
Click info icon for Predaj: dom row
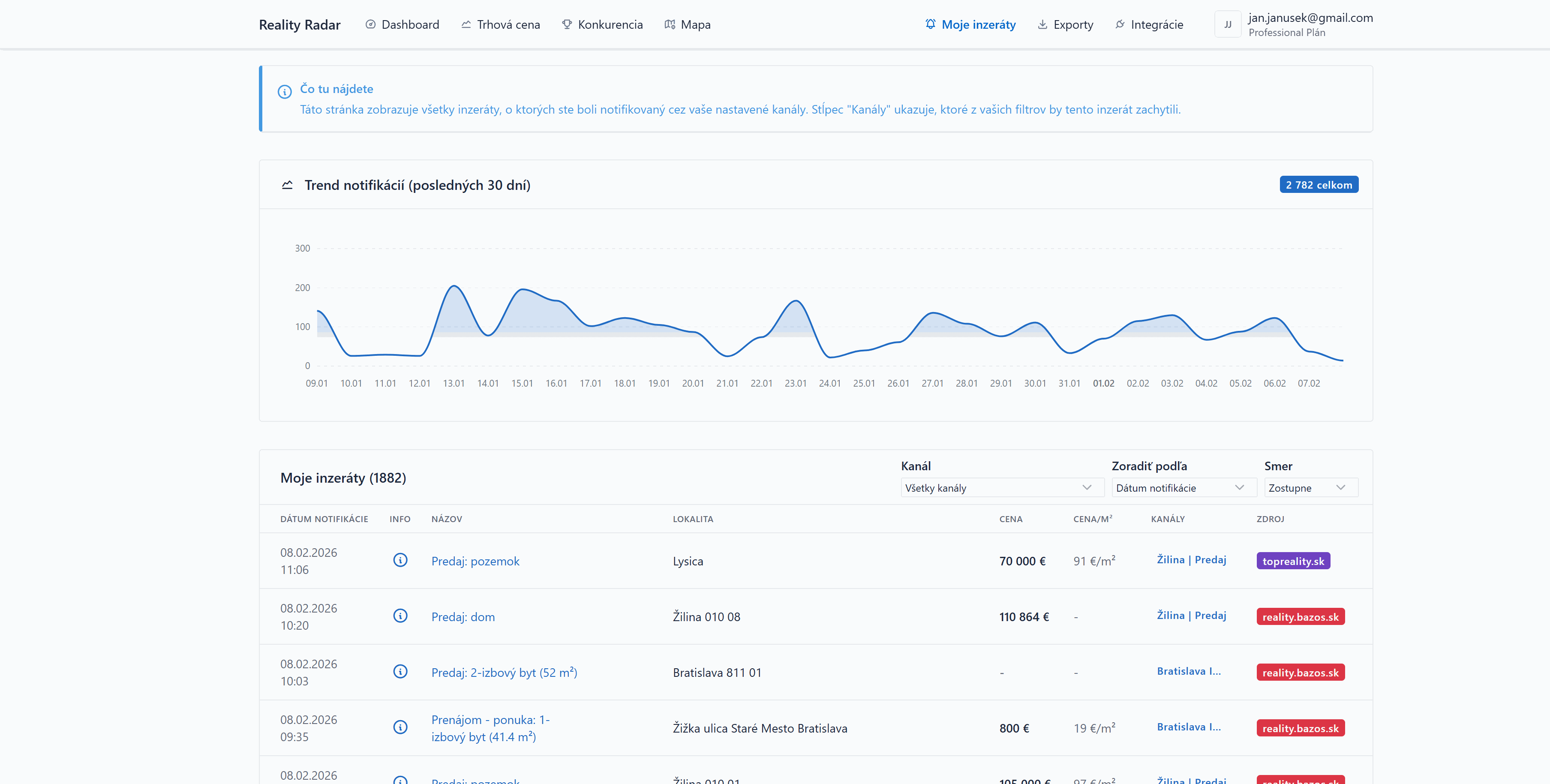(400, 616)
